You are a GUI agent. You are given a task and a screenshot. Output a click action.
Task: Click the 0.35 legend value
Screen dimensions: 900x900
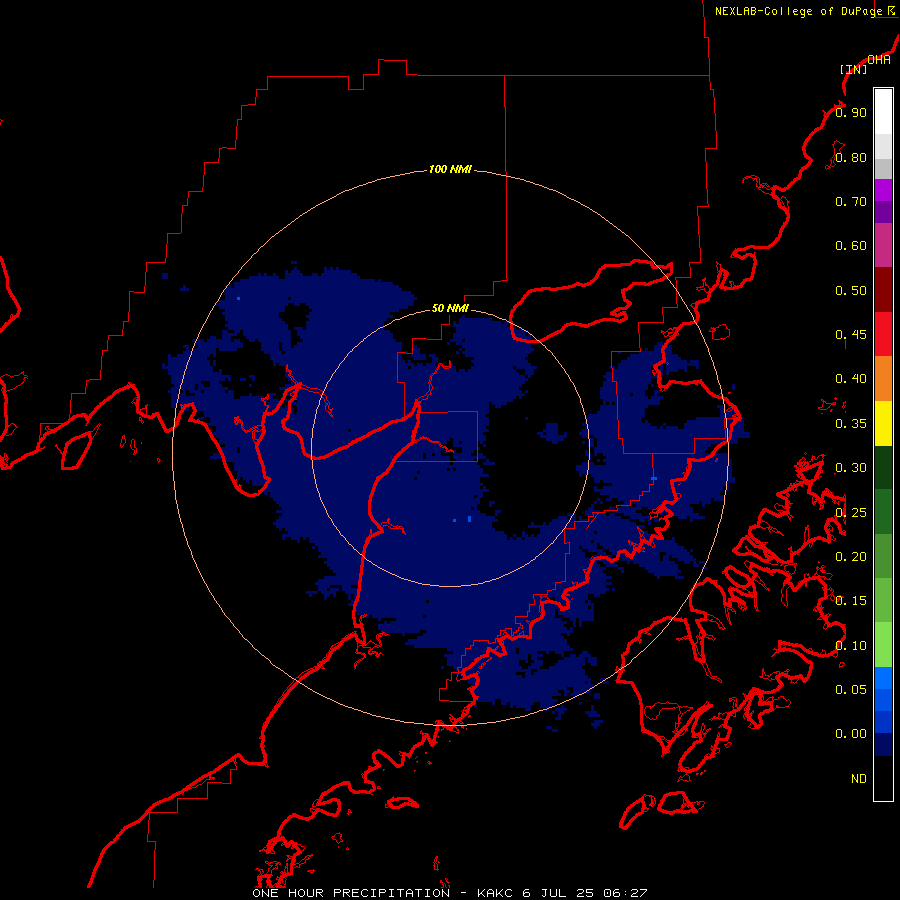tap(851, 424)
